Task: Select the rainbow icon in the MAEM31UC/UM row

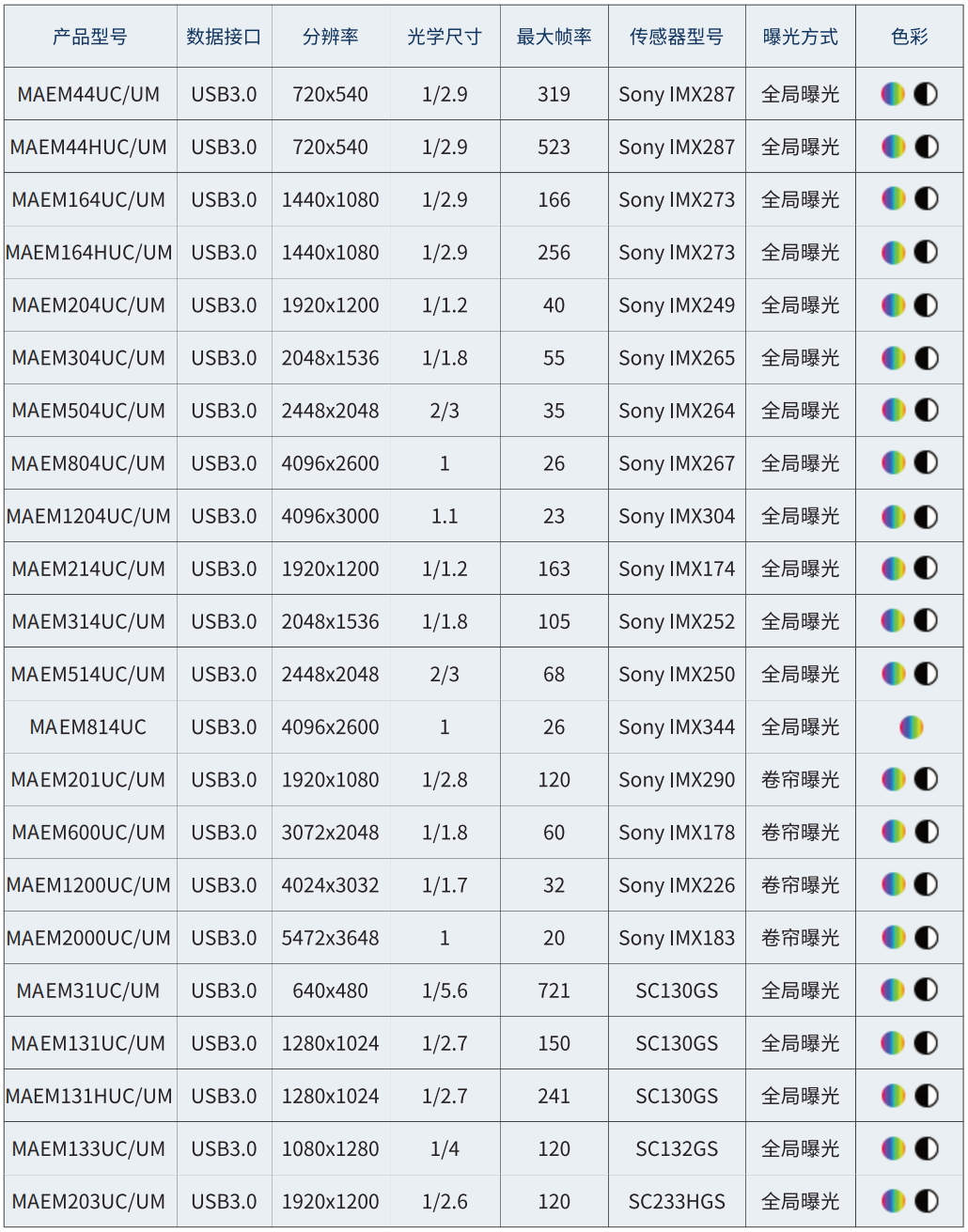Action: pos(893,990)
